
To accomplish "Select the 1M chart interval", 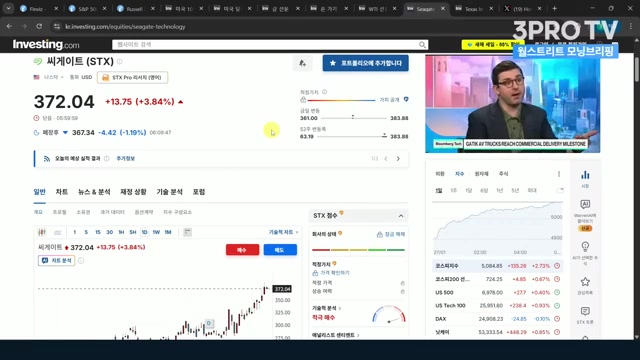I will click(168, 232).
